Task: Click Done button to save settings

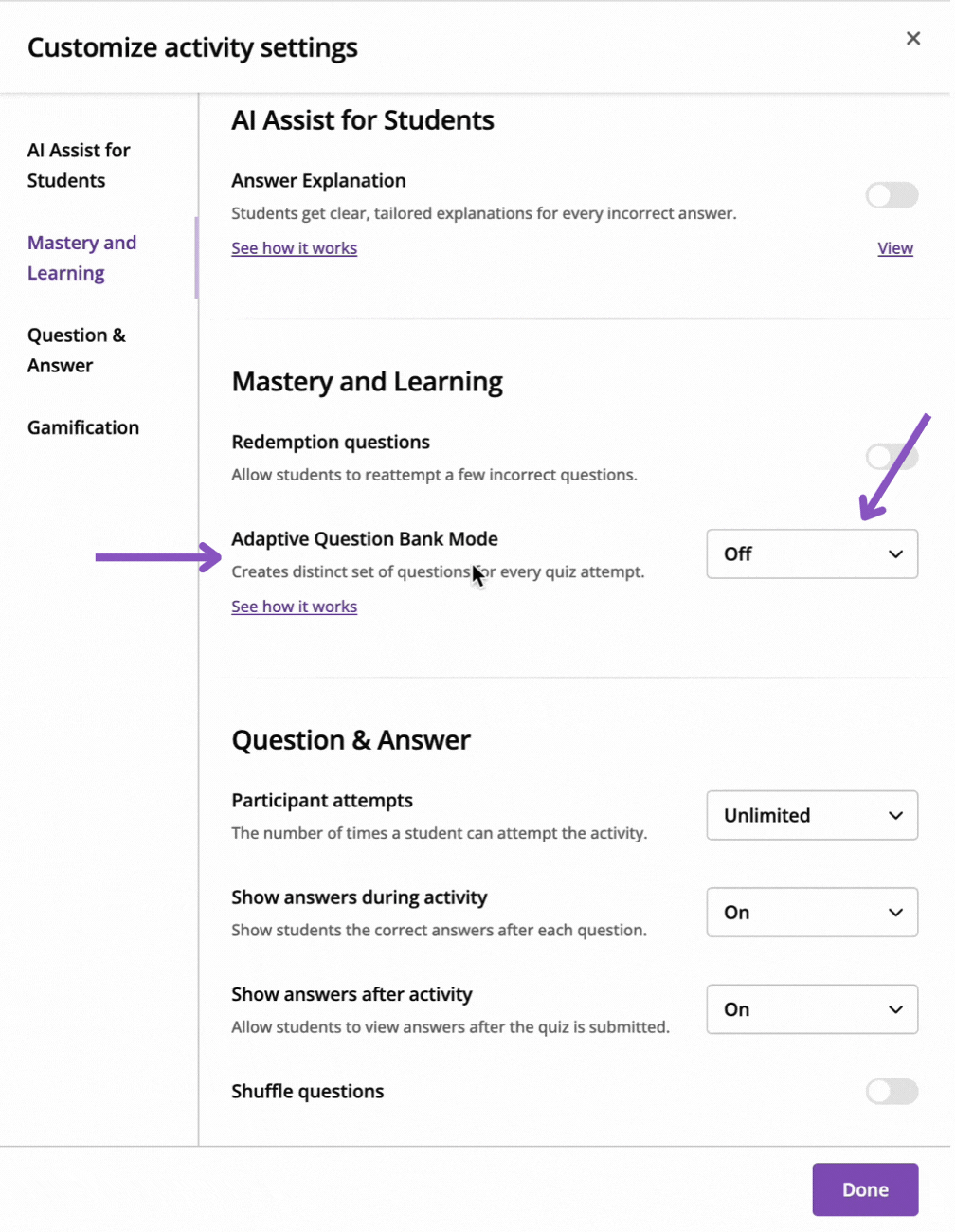Action: 865,1189
